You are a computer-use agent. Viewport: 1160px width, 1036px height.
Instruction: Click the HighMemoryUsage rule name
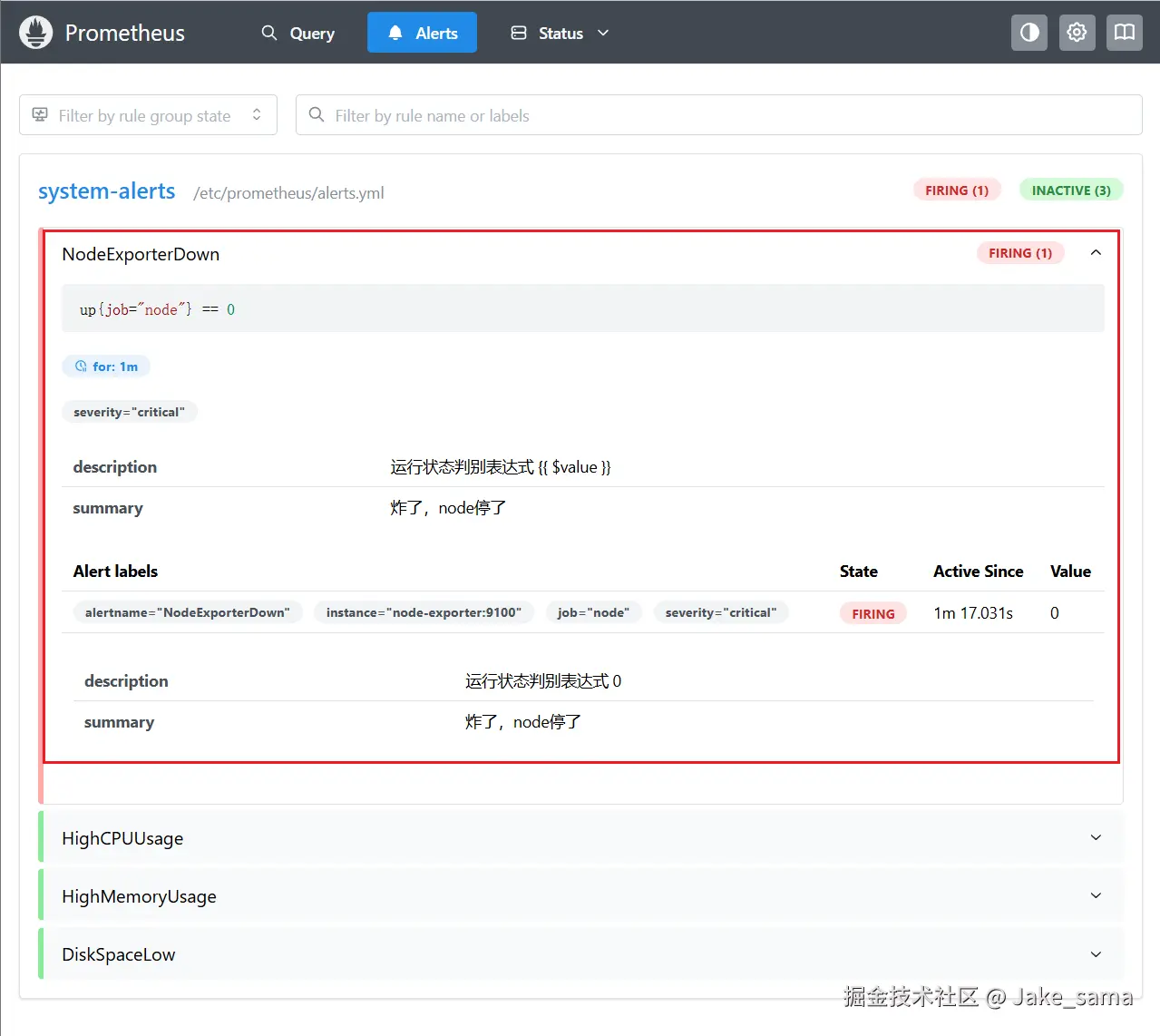point(139,896)
